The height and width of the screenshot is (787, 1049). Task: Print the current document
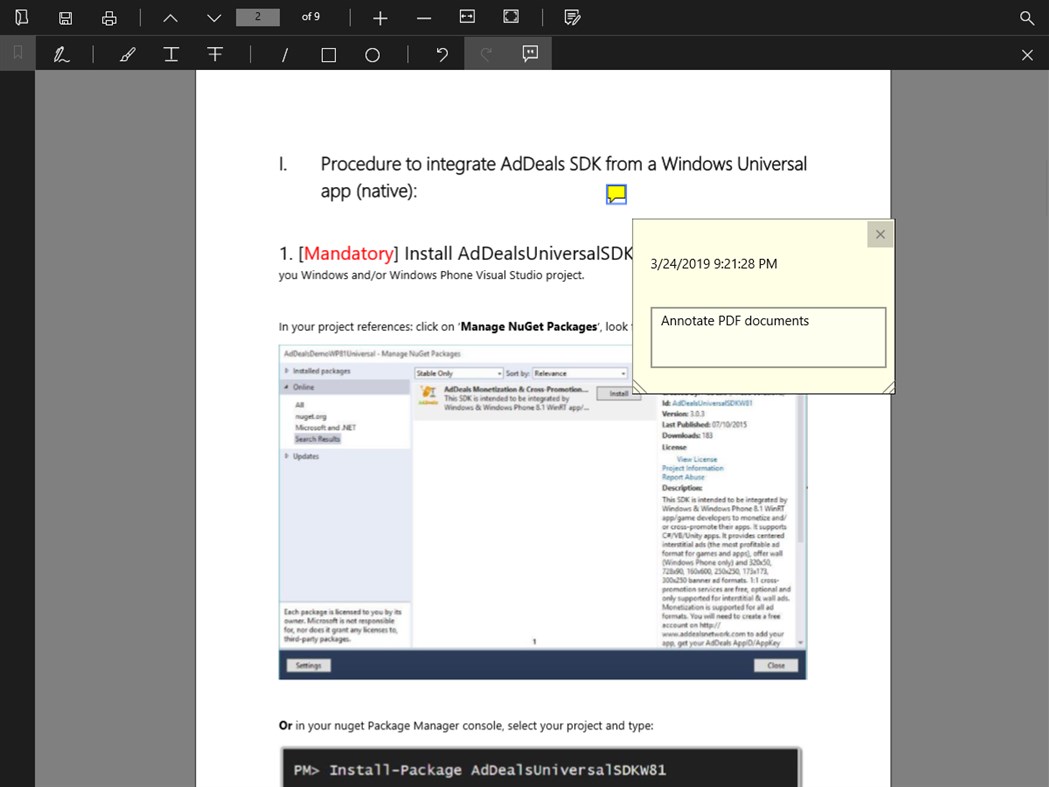click(109, 17)
